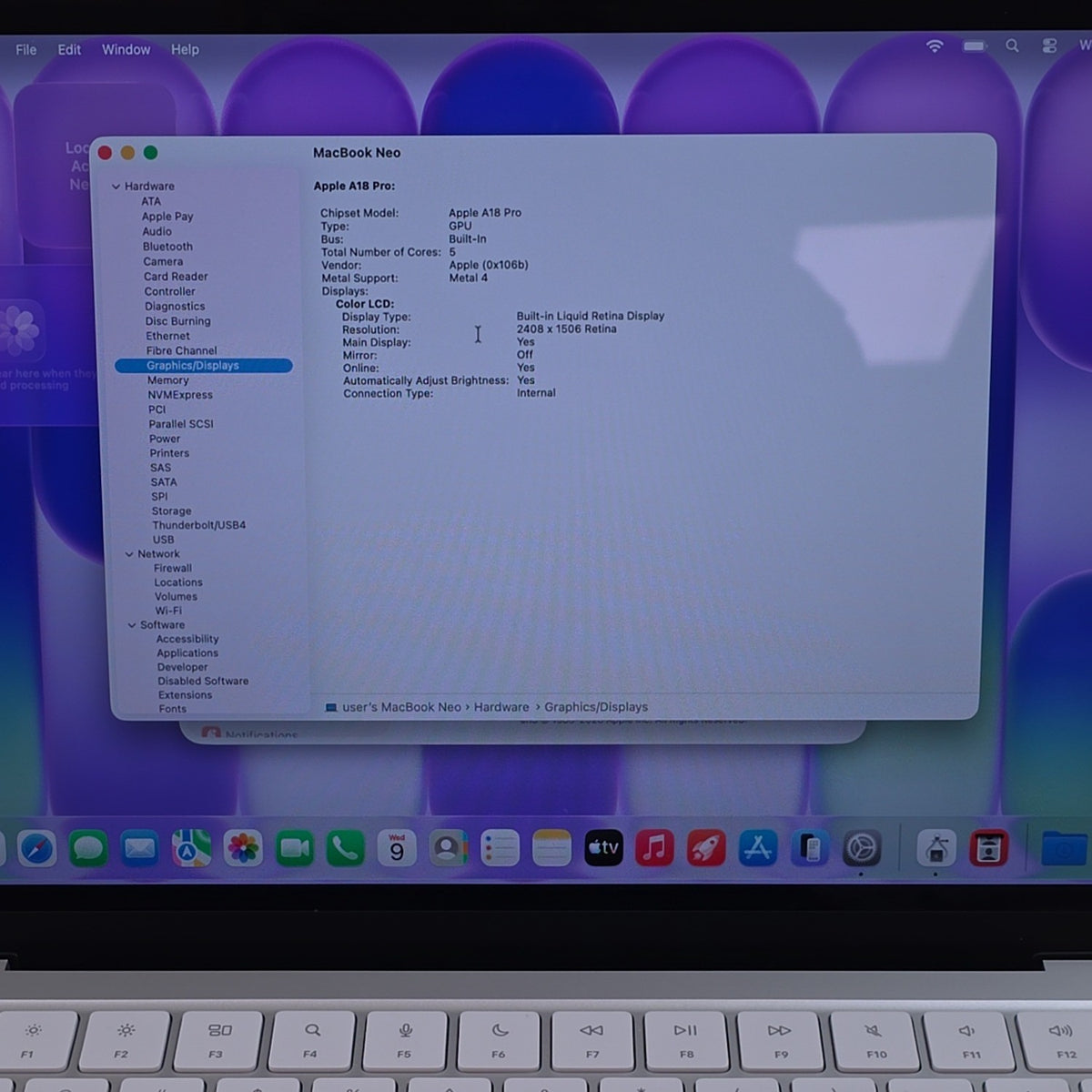The image size is (1092, 1092).
Task: Open Maps in the Dock
Action: click(191, 849)
